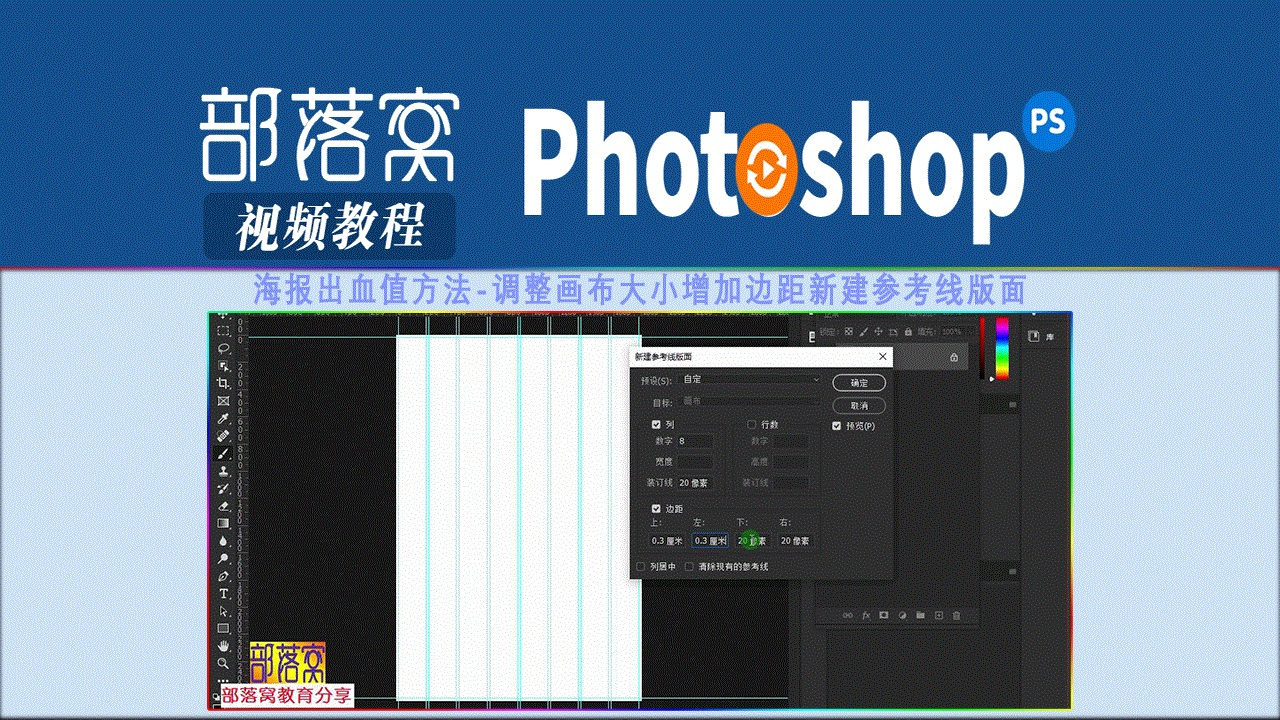1280x720 pixels.
Task: Click the column 数字 field showing 8
Action: [695, 441]
